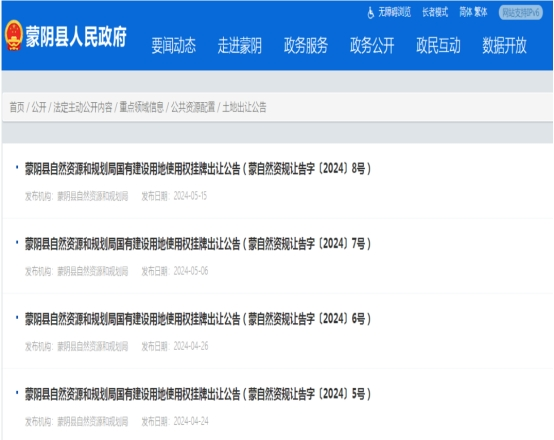Click 公共资源配置 breadcrumb link
Viewport: 554px width, 440px height.
pos(193,107)
